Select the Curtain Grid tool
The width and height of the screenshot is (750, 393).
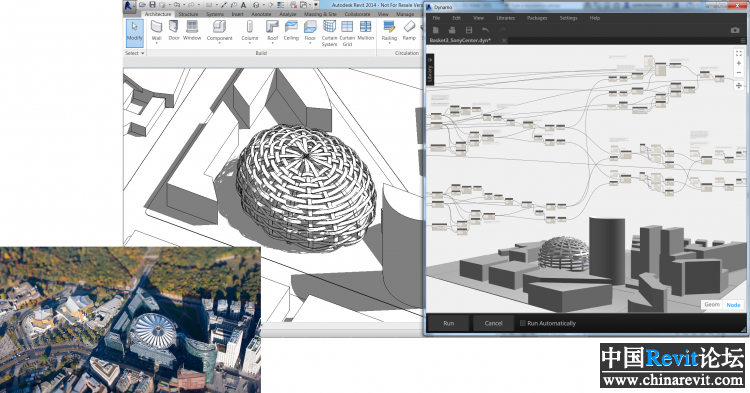click(347, 33)
